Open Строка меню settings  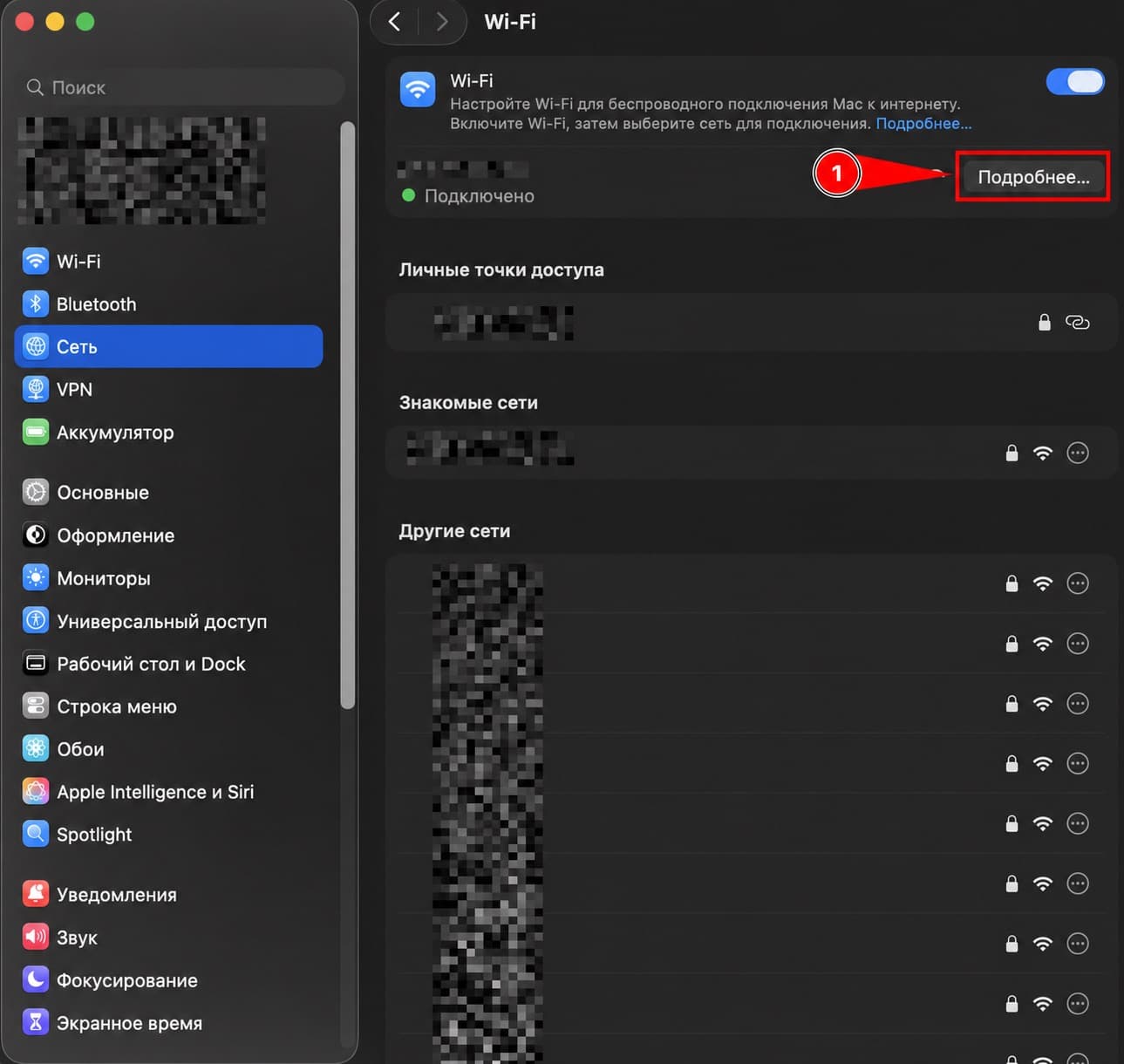(x=168, y=706)
